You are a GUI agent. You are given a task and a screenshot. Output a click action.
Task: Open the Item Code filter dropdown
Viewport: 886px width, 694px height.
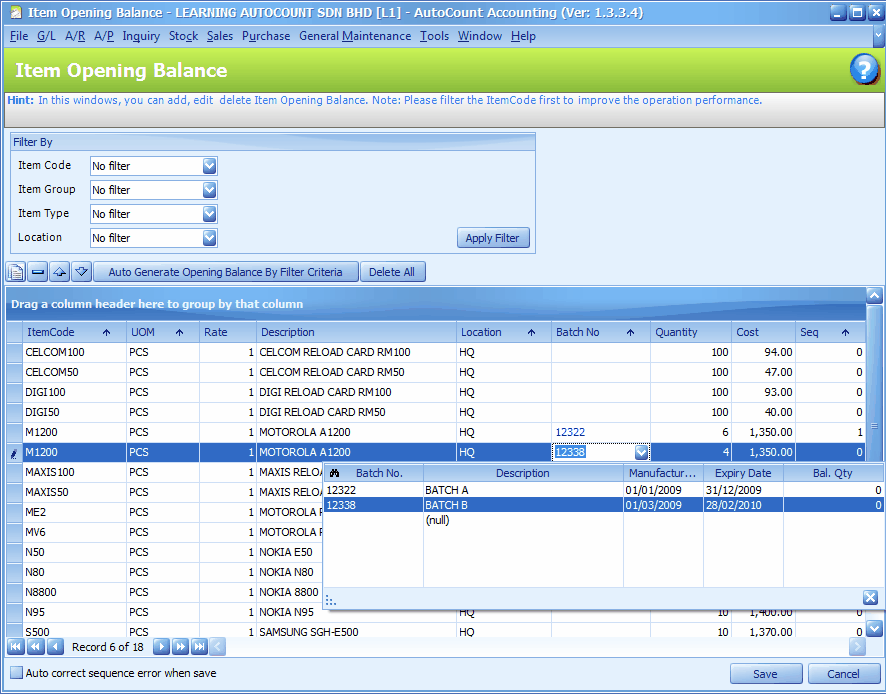point(210,166)
